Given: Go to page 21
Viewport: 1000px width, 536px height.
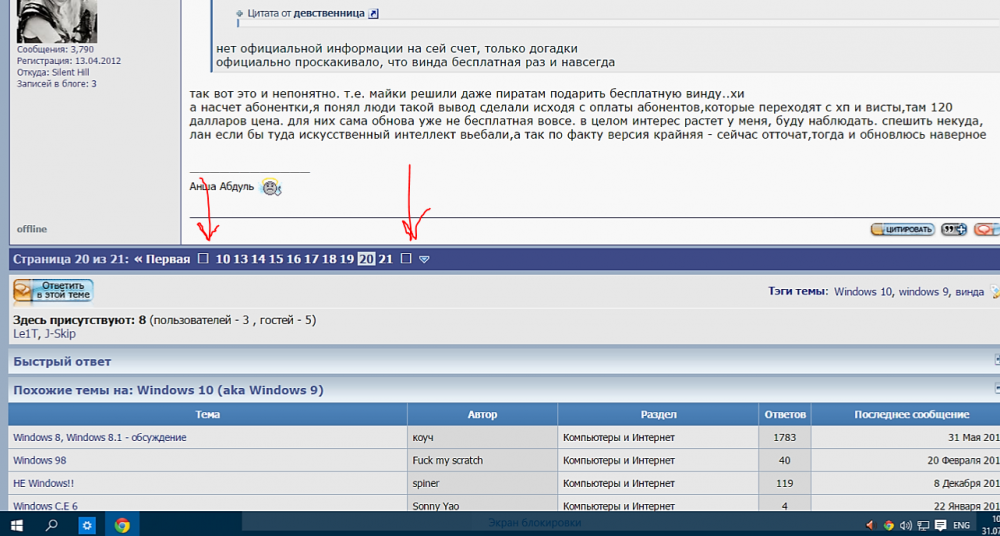Looking at the screenshot, I should click(x=385, y=259).
